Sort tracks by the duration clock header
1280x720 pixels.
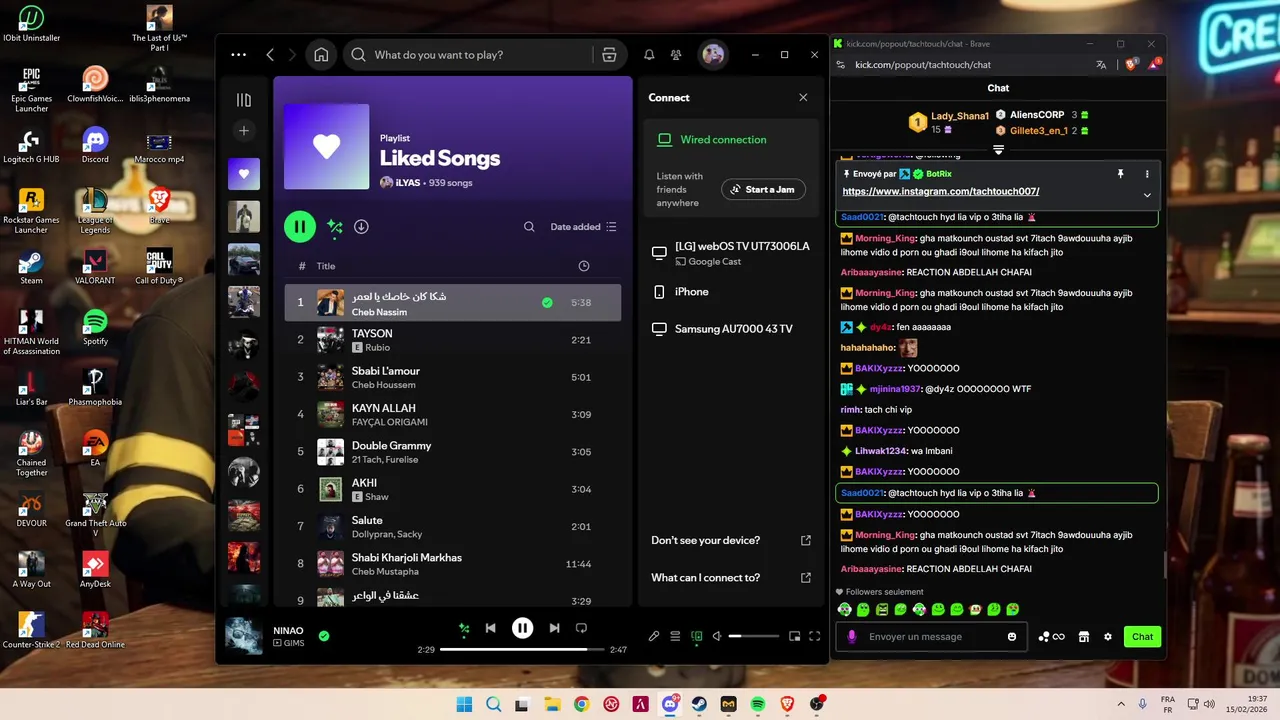(x=584, y=266)
